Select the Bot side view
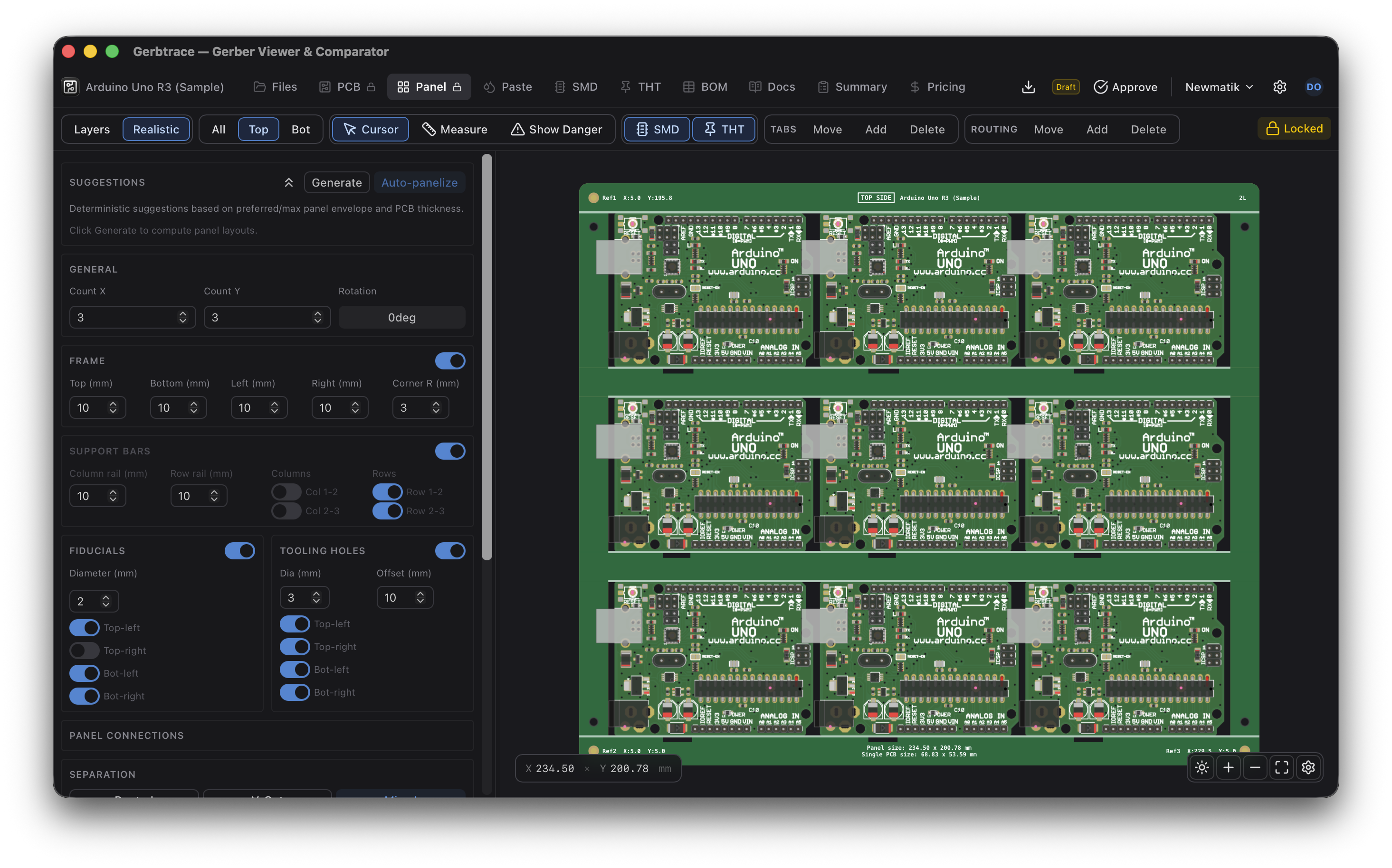 [300, 129]
